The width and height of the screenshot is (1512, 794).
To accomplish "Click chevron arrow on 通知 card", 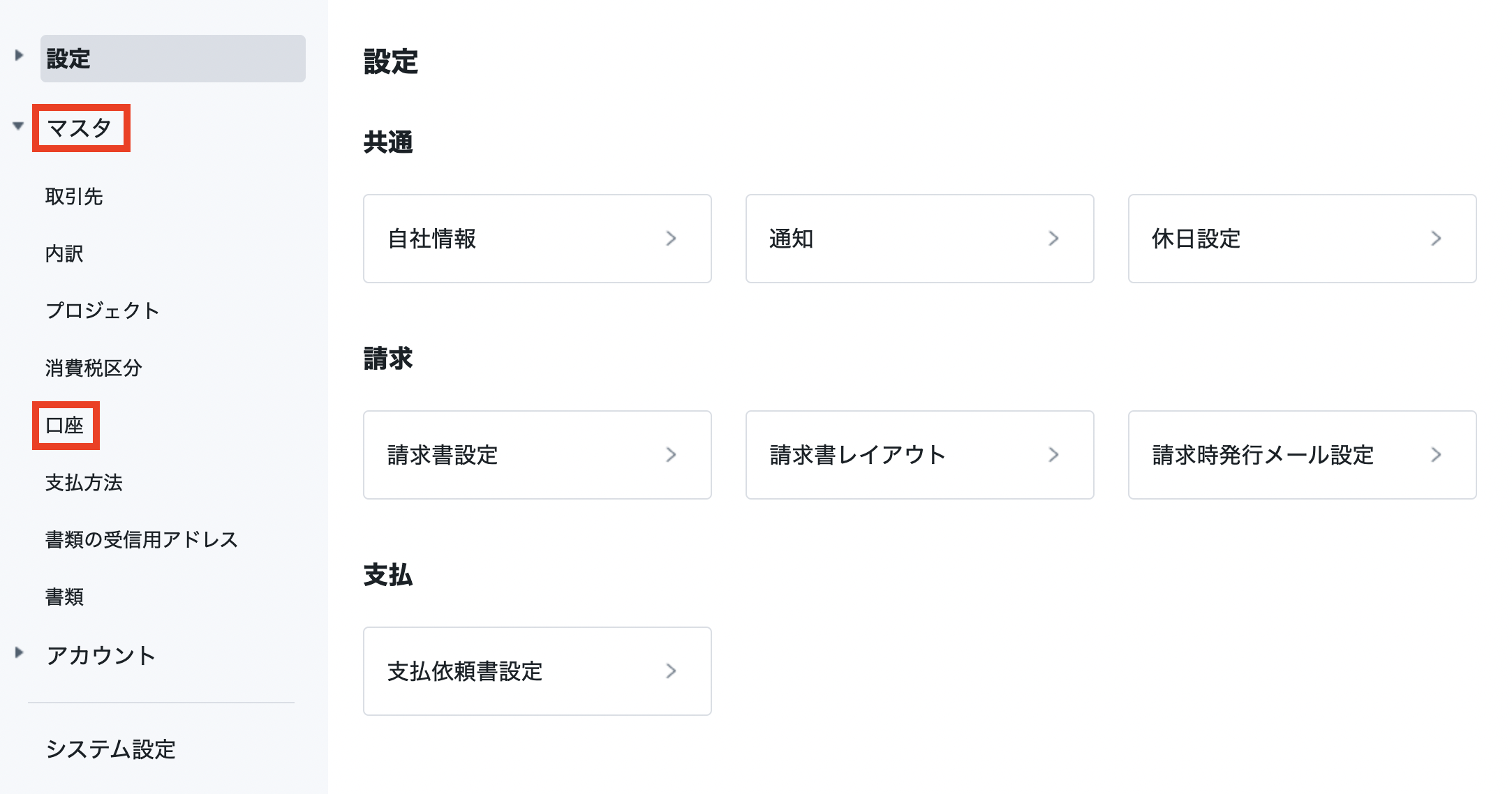I will (1053, 239).
